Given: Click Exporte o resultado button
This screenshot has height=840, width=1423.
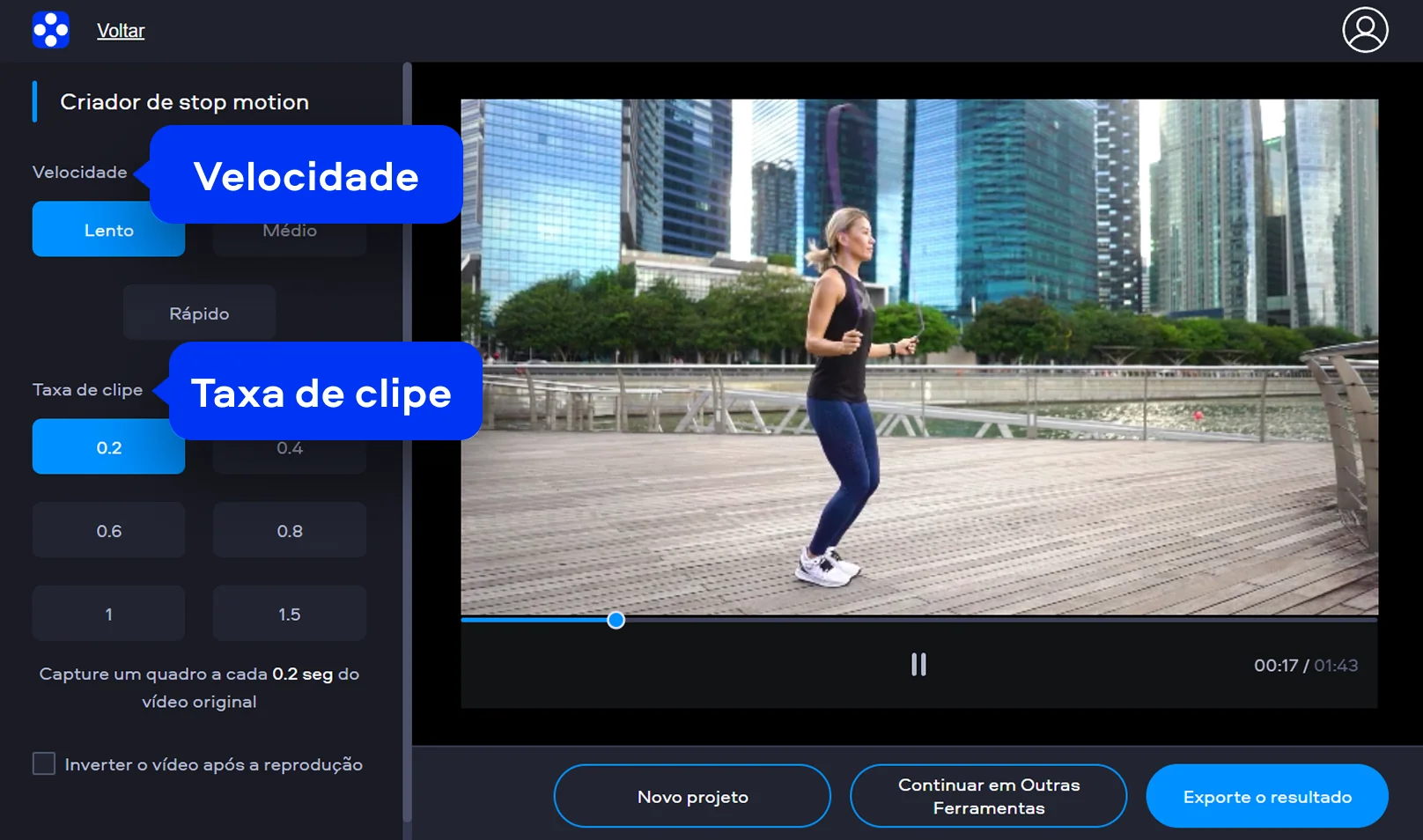Looking at the screenshot, I should (1267, 796).
